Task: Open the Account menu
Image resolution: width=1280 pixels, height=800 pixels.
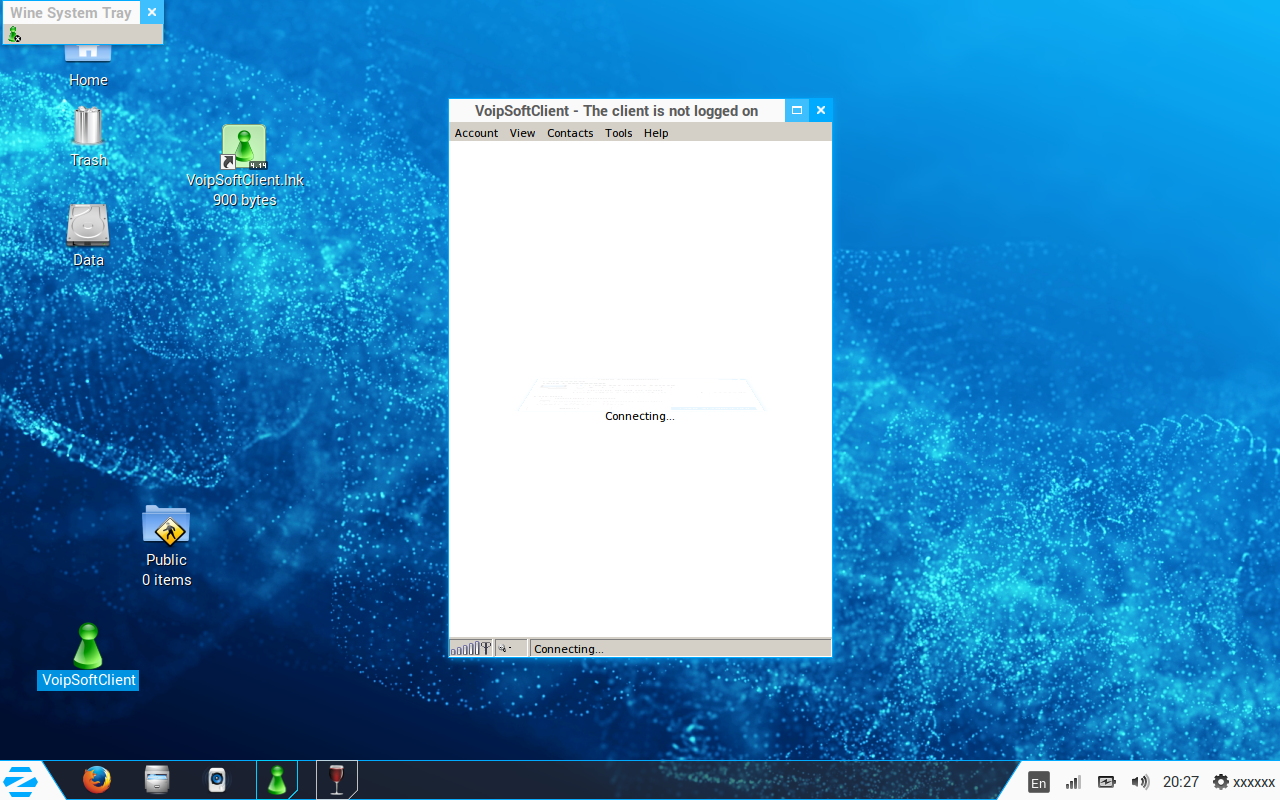Action: pyautogui.click(x=476, y=133)
